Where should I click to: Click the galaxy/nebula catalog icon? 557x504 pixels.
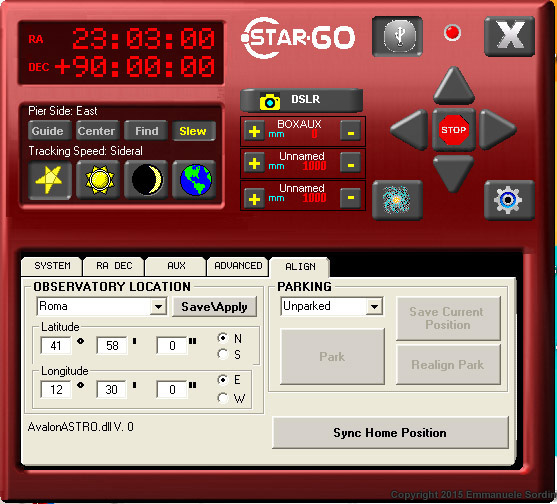397,200
